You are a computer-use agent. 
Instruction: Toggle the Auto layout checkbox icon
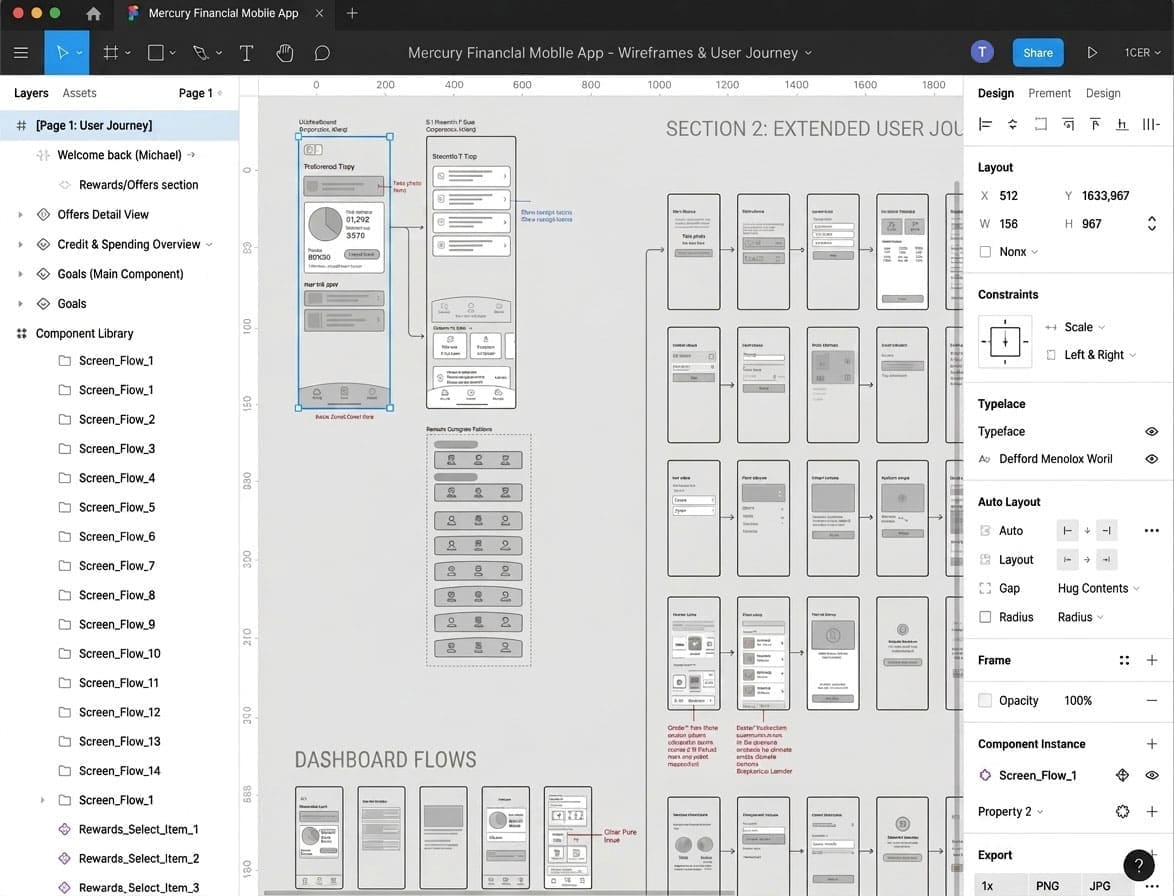[986, 530]
